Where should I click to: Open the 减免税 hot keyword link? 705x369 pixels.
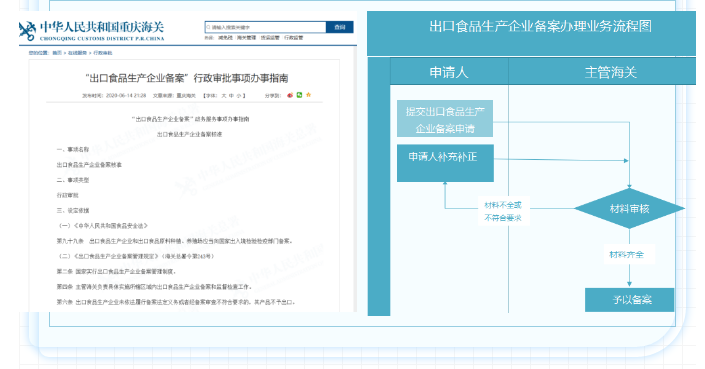click(x=225, y=38)
